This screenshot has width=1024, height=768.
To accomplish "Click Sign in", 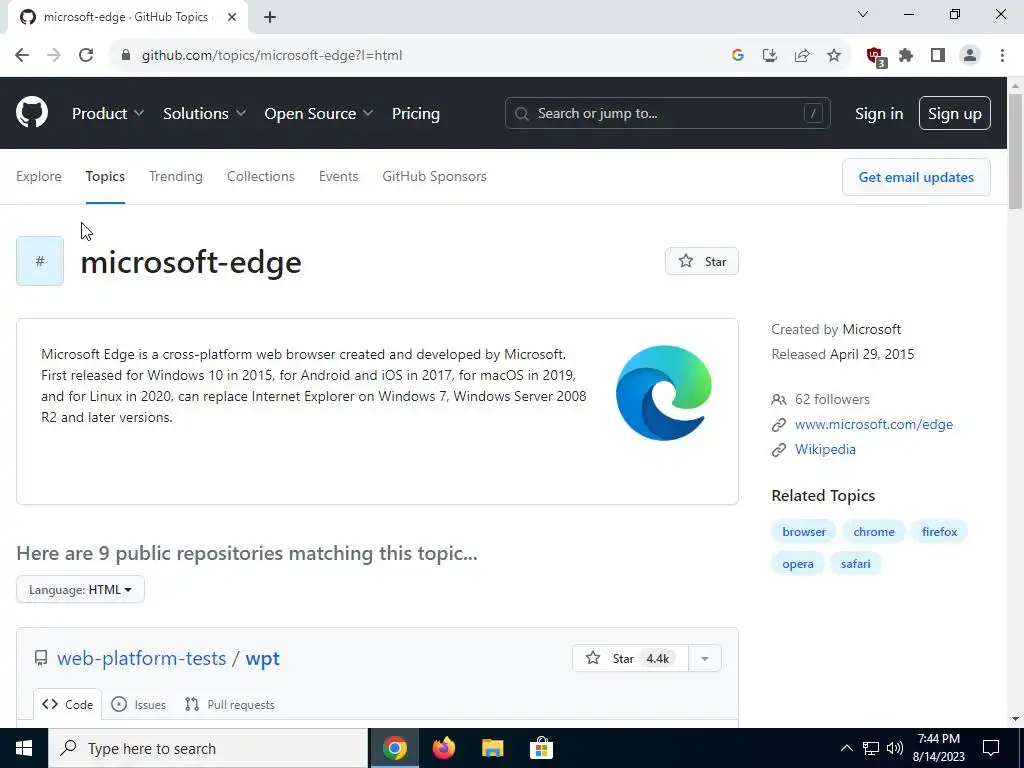I will coord(879,114).
